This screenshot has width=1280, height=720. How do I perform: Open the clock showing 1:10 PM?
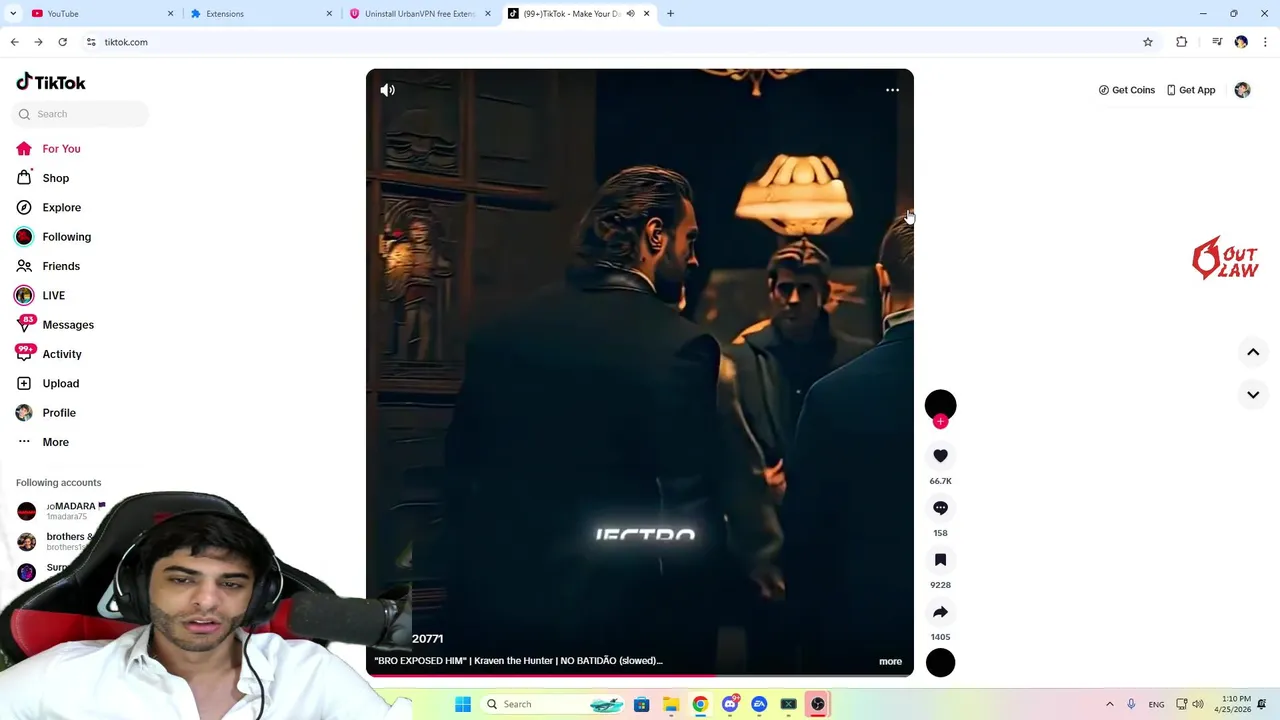1233,704
